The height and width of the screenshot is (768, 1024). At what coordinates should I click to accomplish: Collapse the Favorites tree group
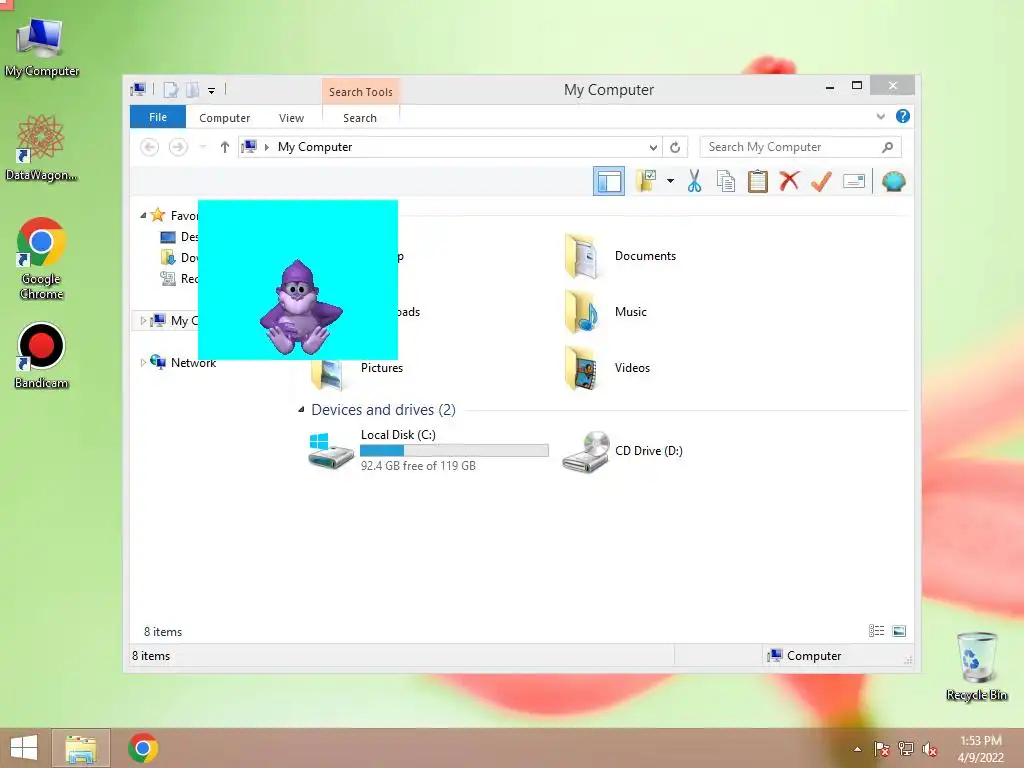[x=143, y=215]
